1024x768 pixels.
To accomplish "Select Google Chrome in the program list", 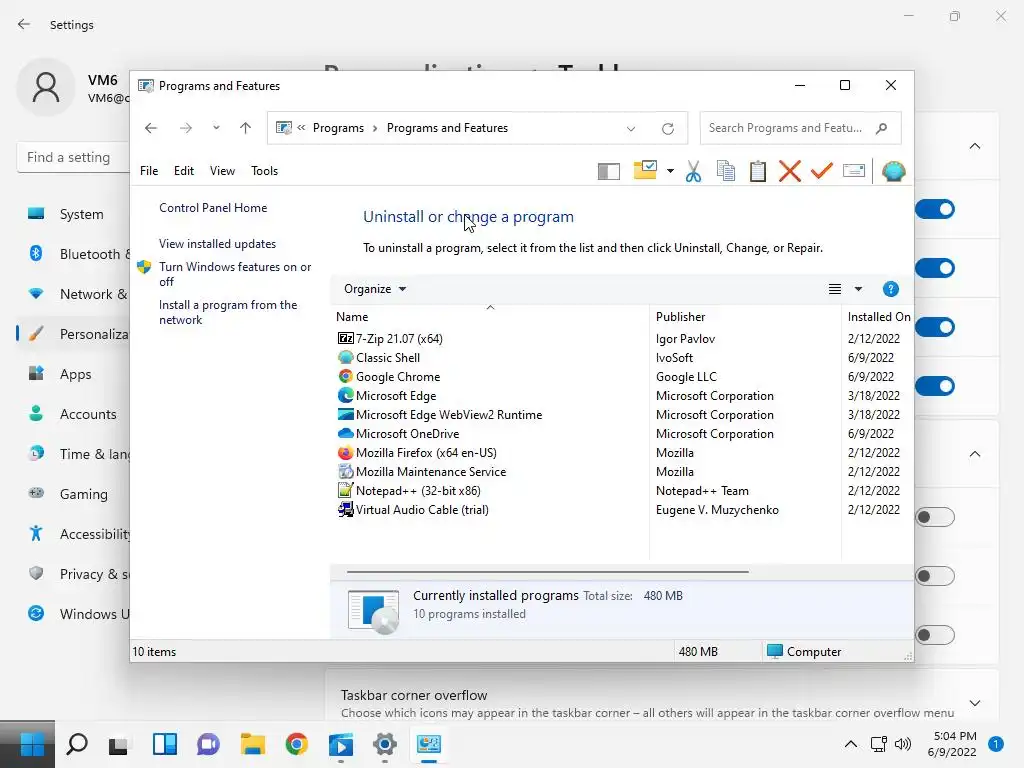I will [398, 376].
